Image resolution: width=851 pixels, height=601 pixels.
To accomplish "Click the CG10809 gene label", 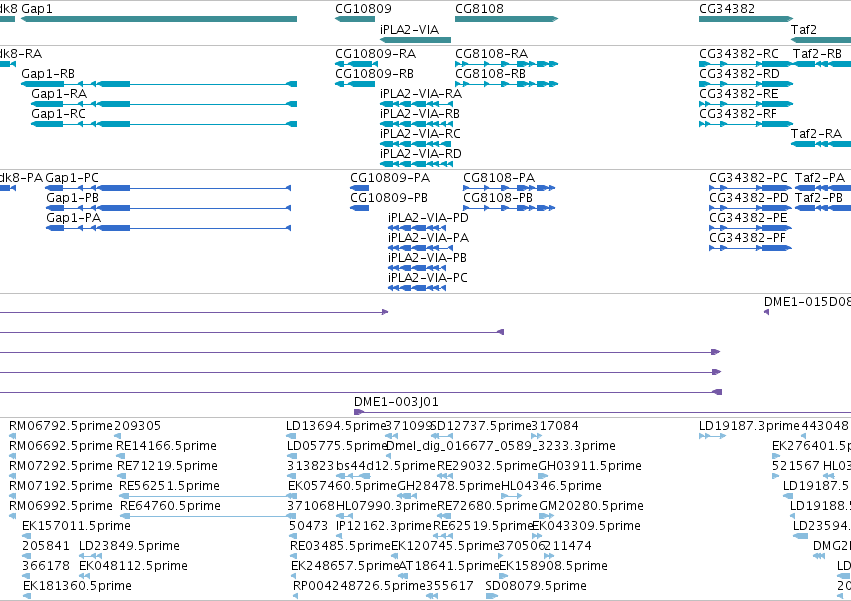I will [363, 9].
